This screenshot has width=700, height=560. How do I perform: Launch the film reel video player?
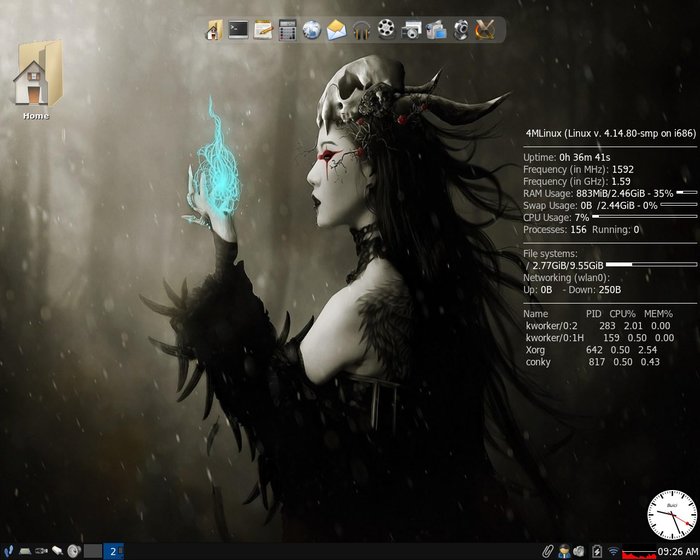click(x=386, y=30)
